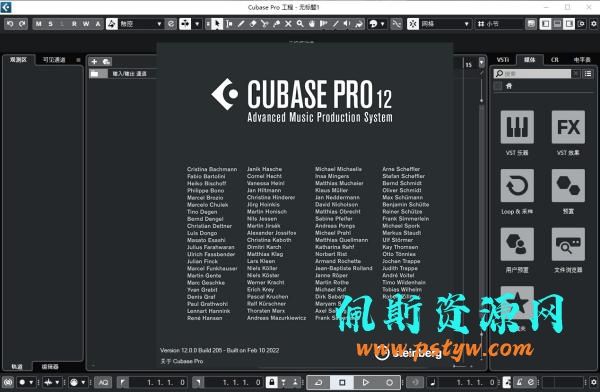Screen dimensions: 600x392
Task: Switch to the VSTi tab
Action: (502, 60)
